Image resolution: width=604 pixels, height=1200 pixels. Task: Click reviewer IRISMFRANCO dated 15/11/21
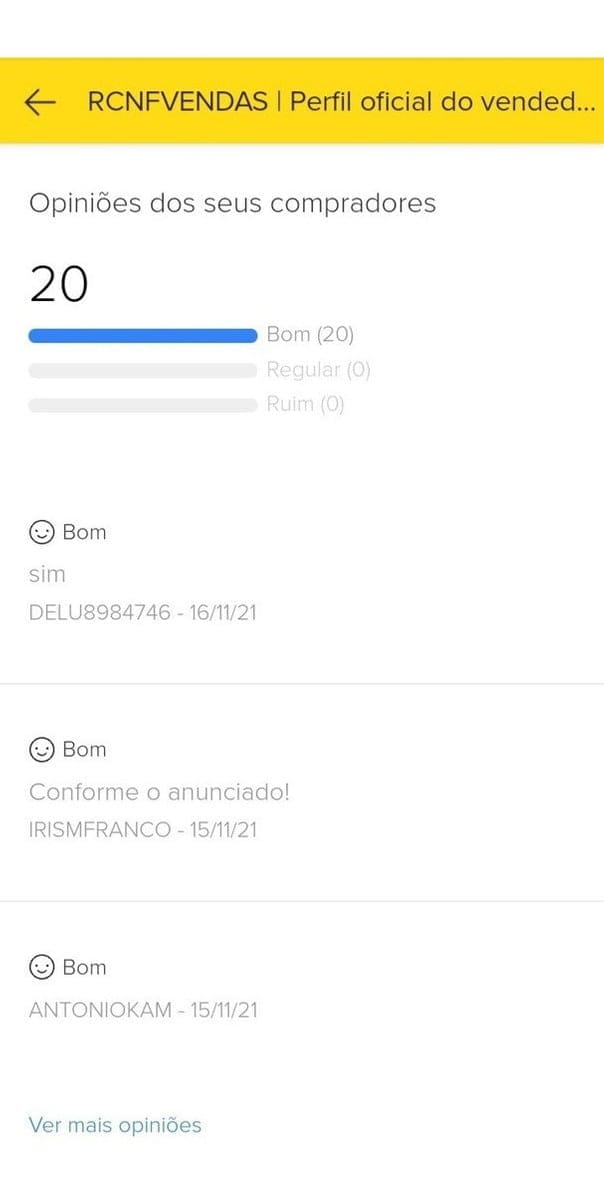(x=143, y=830)
